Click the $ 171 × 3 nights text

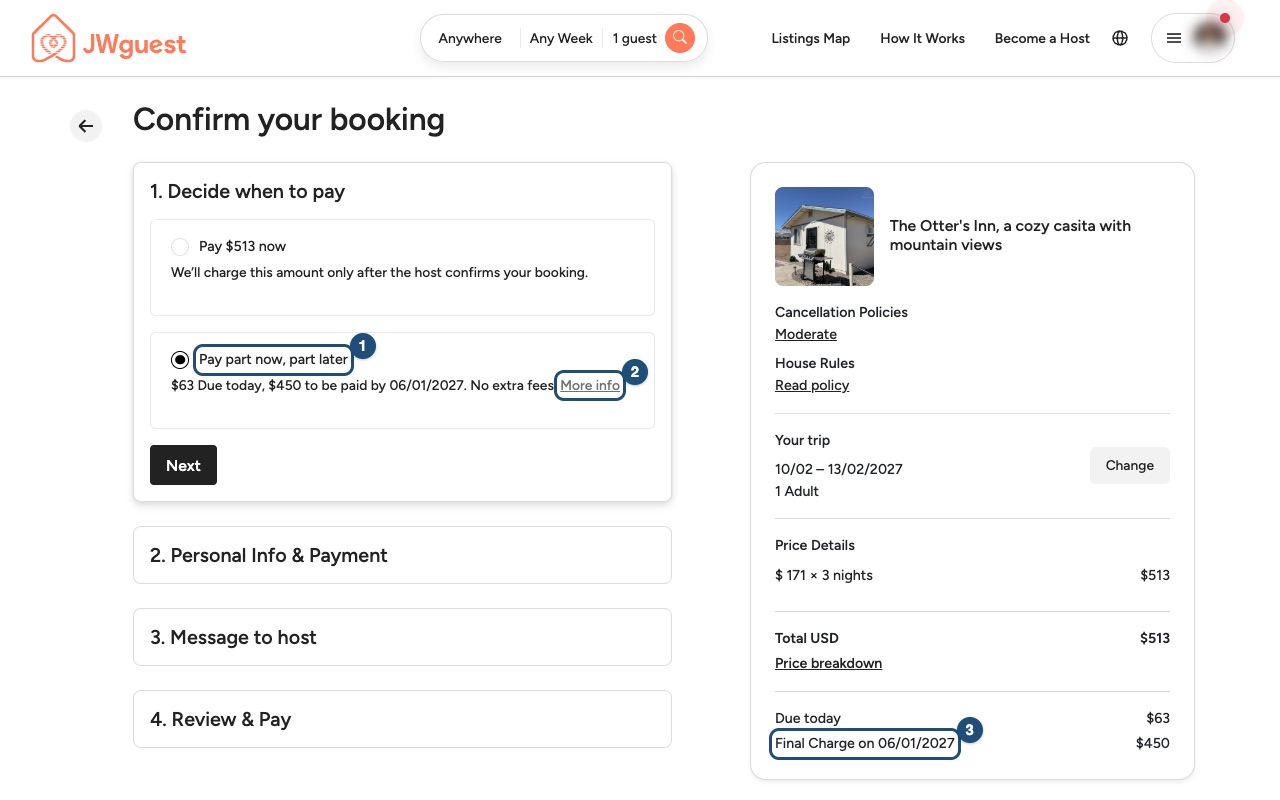824,575
